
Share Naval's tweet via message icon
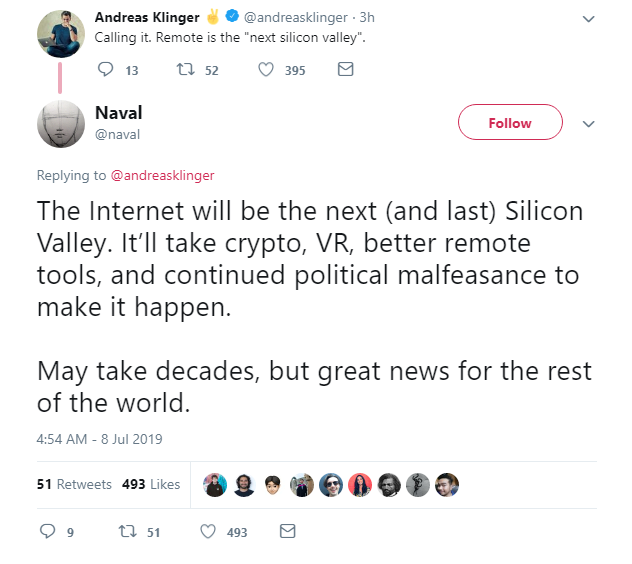click(x=288, y=532)
